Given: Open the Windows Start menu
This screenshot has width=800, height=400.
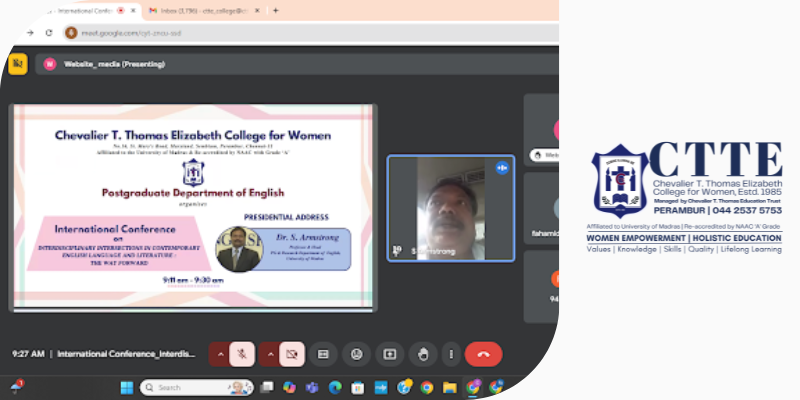Looking at the screenshot, I should (127, 388).
